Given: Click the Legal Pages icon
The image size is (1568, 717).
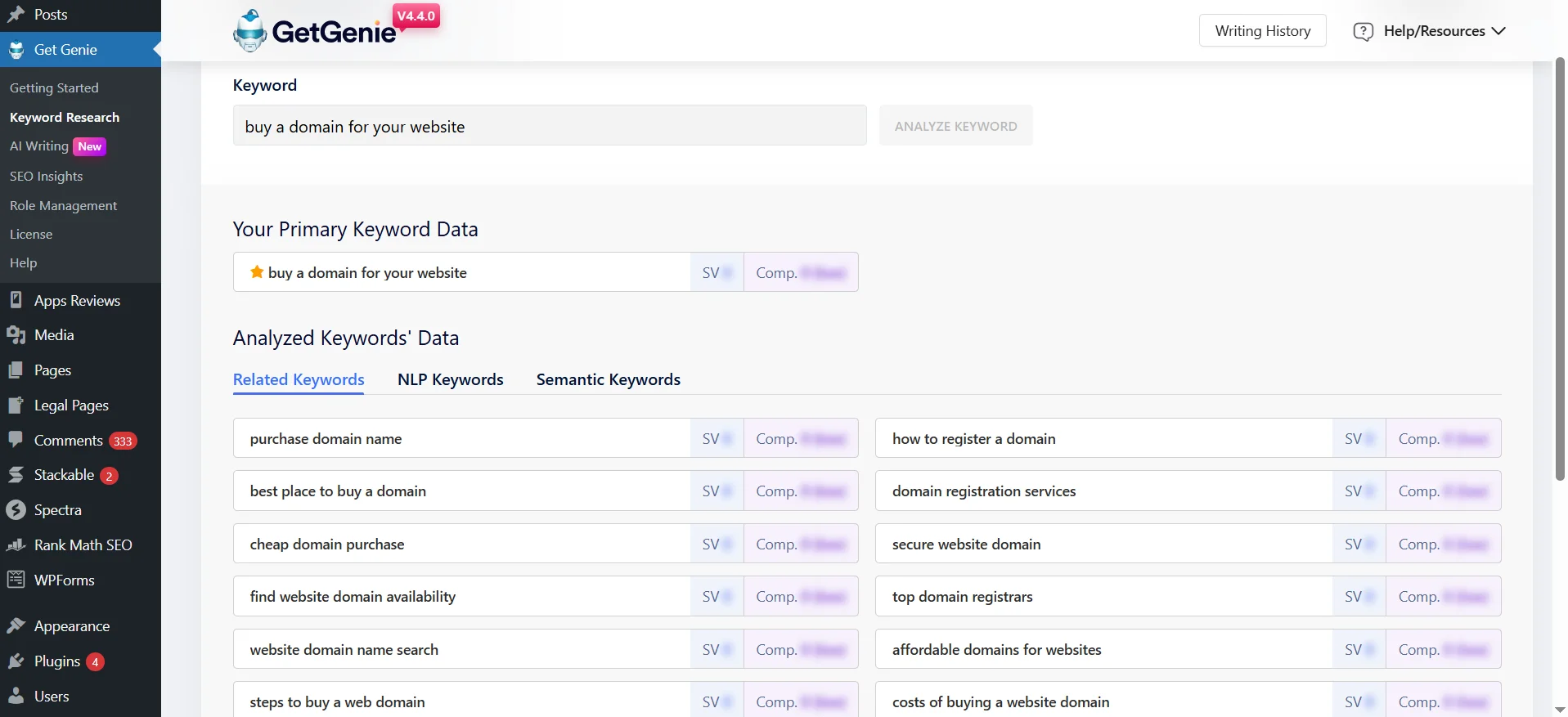Looking at the screenshot, I should point(16,406).
